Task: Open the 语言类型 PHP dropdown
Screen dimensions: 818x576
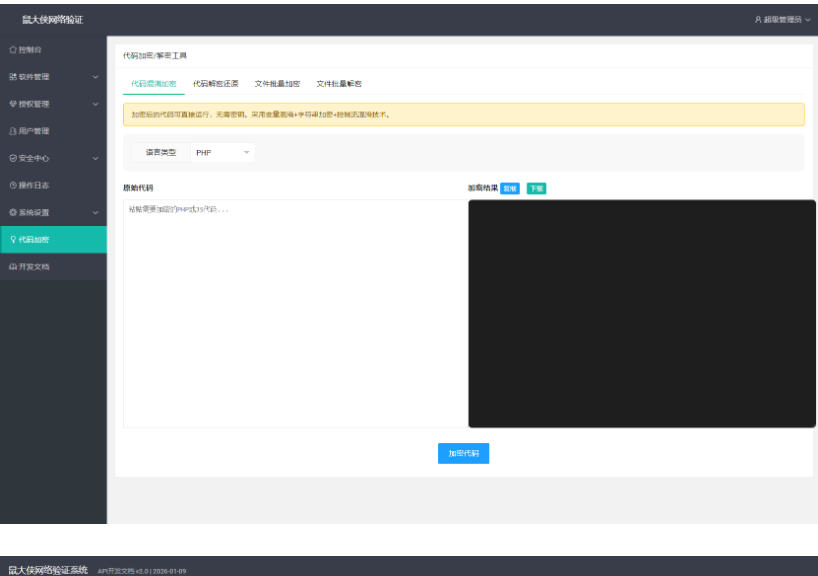Action: 221,152
